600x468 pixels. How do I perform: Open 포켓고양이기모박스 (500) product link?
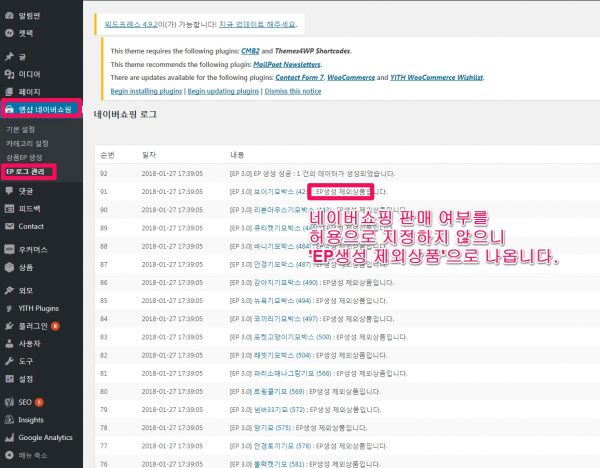tap(293, 337)
